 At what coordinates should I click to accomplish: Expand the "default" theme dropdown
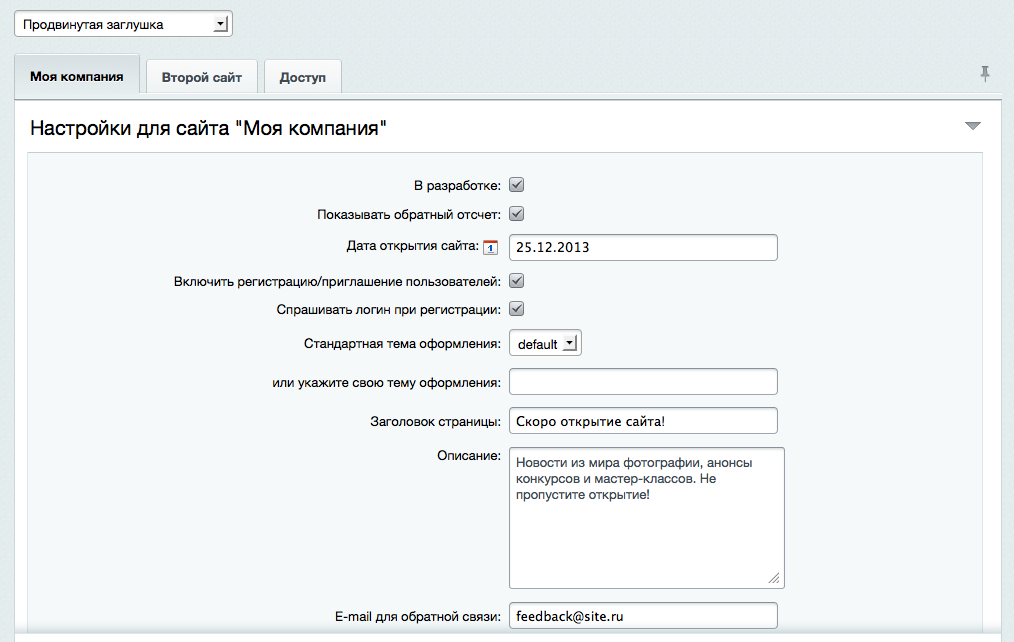(545, 344)
